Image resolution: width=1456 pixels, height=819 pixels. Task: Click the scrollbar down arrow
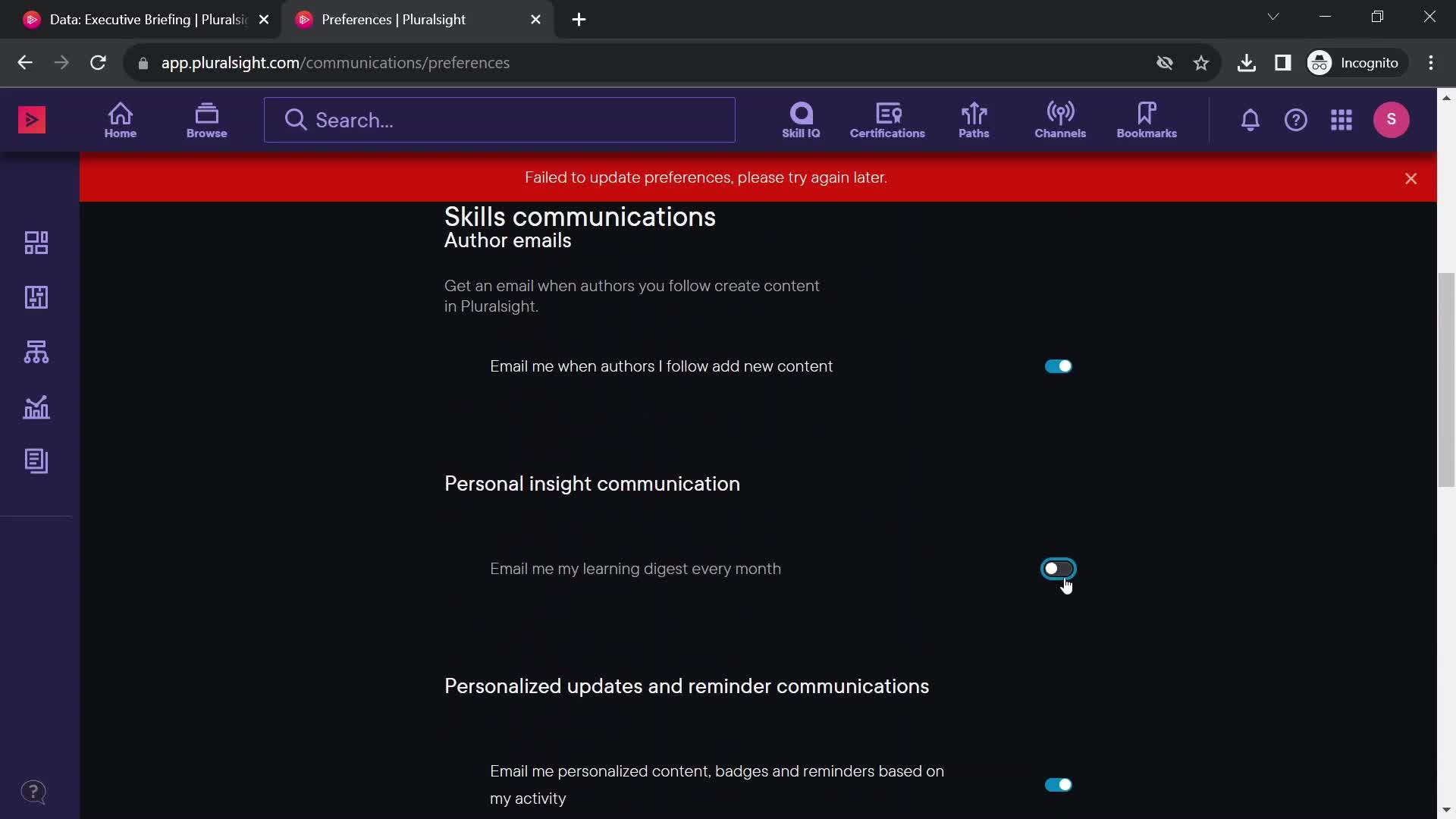[x=1446, y=811]
